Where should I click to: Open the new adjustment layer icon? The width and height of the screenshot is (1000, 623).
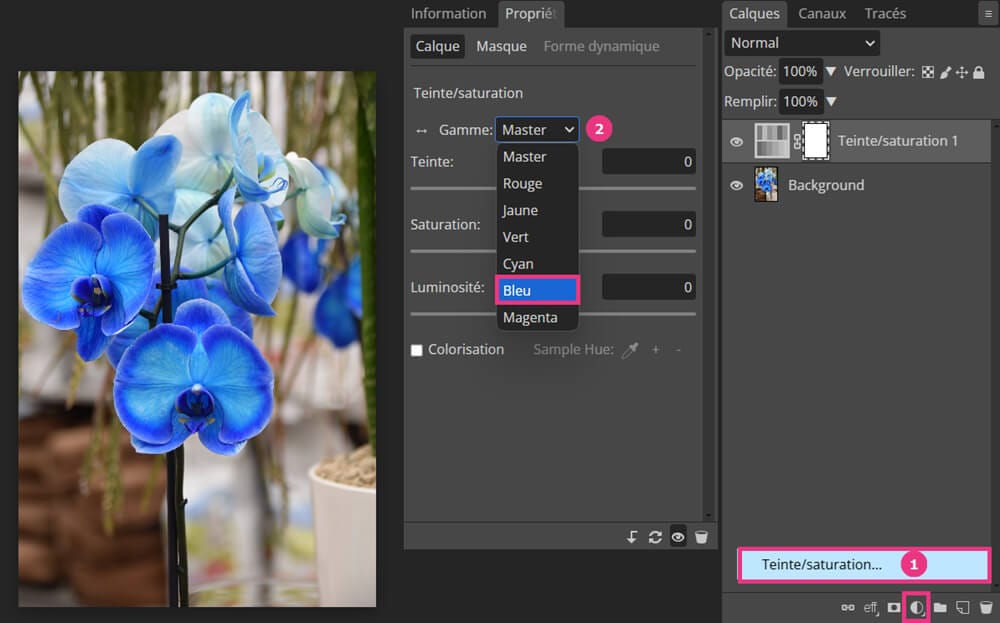point(916,607)
